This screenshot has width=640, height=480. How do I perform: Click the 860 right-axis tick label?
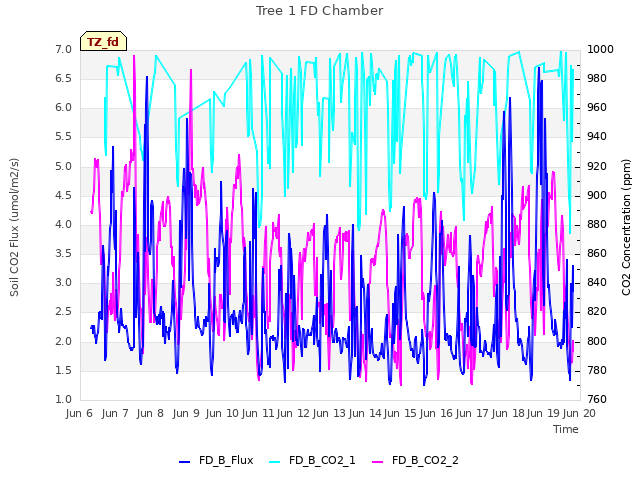[x=597, y=253]
